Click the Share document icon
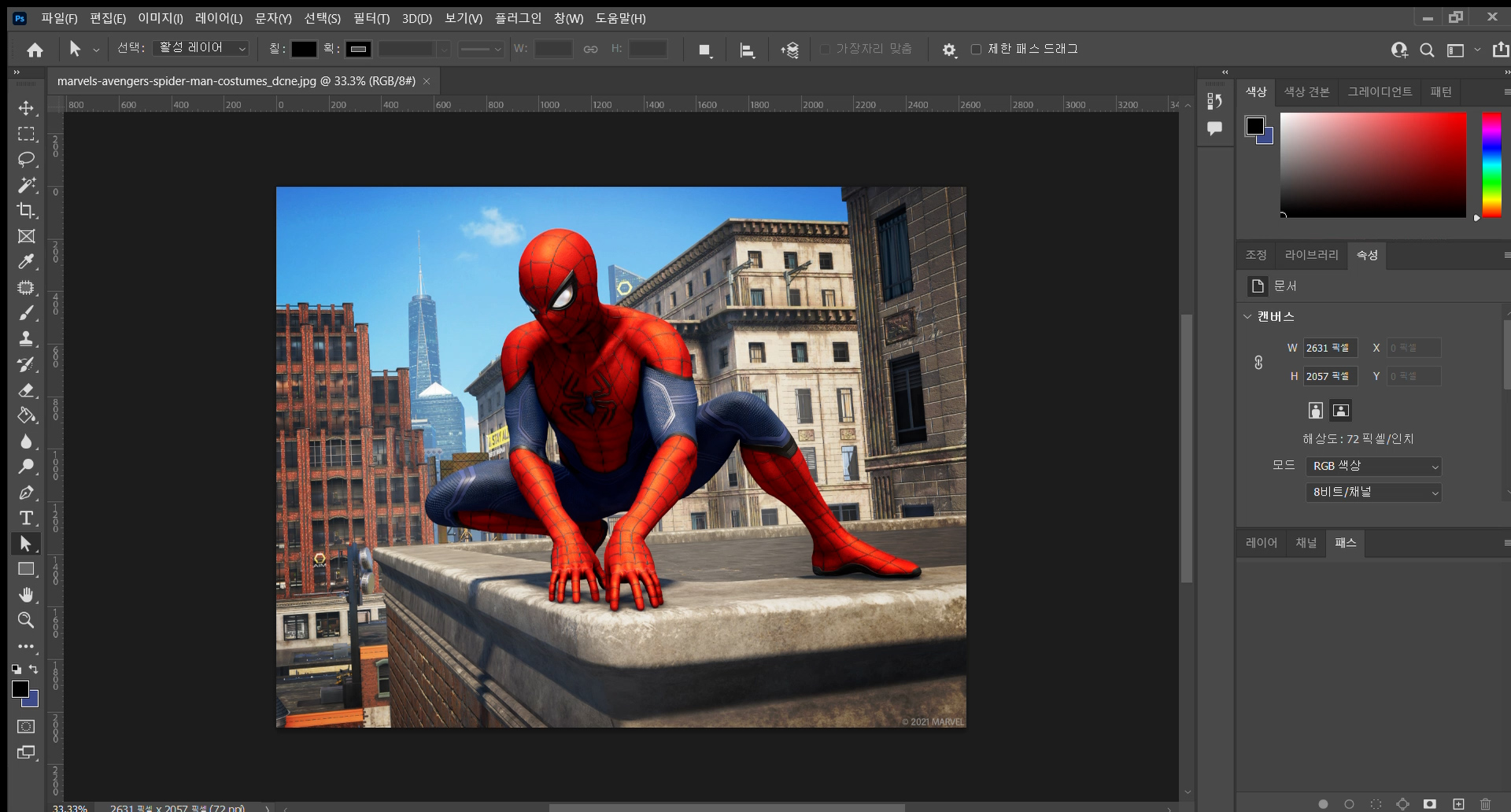Screen dimensions: 1511x812 click(1500, 50)
